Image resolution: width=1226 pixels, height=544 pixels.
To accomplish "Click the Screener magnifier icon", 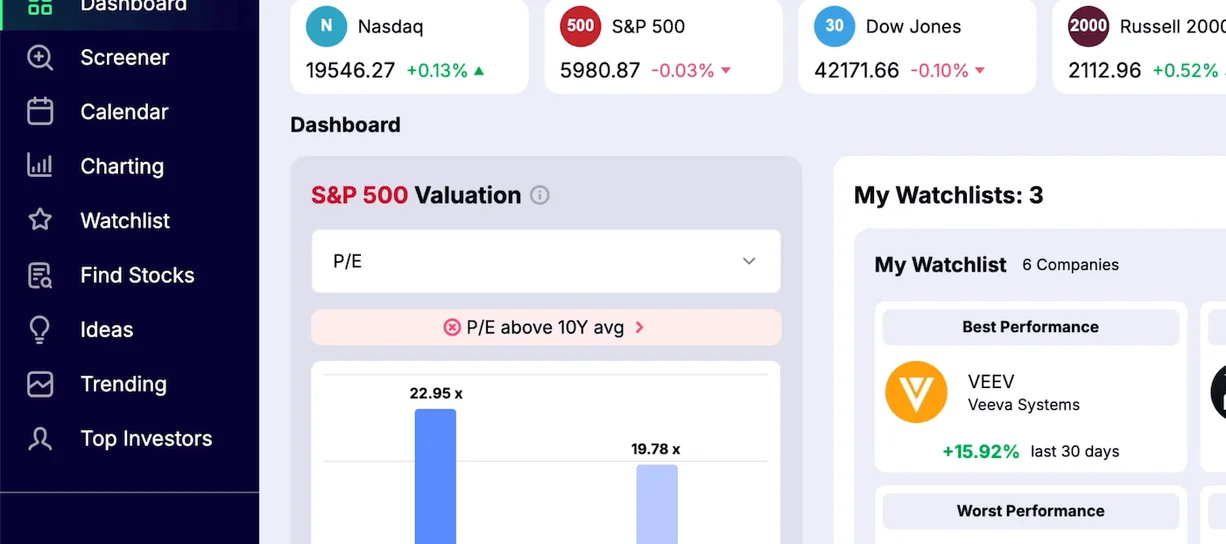I will coord(40,58).
